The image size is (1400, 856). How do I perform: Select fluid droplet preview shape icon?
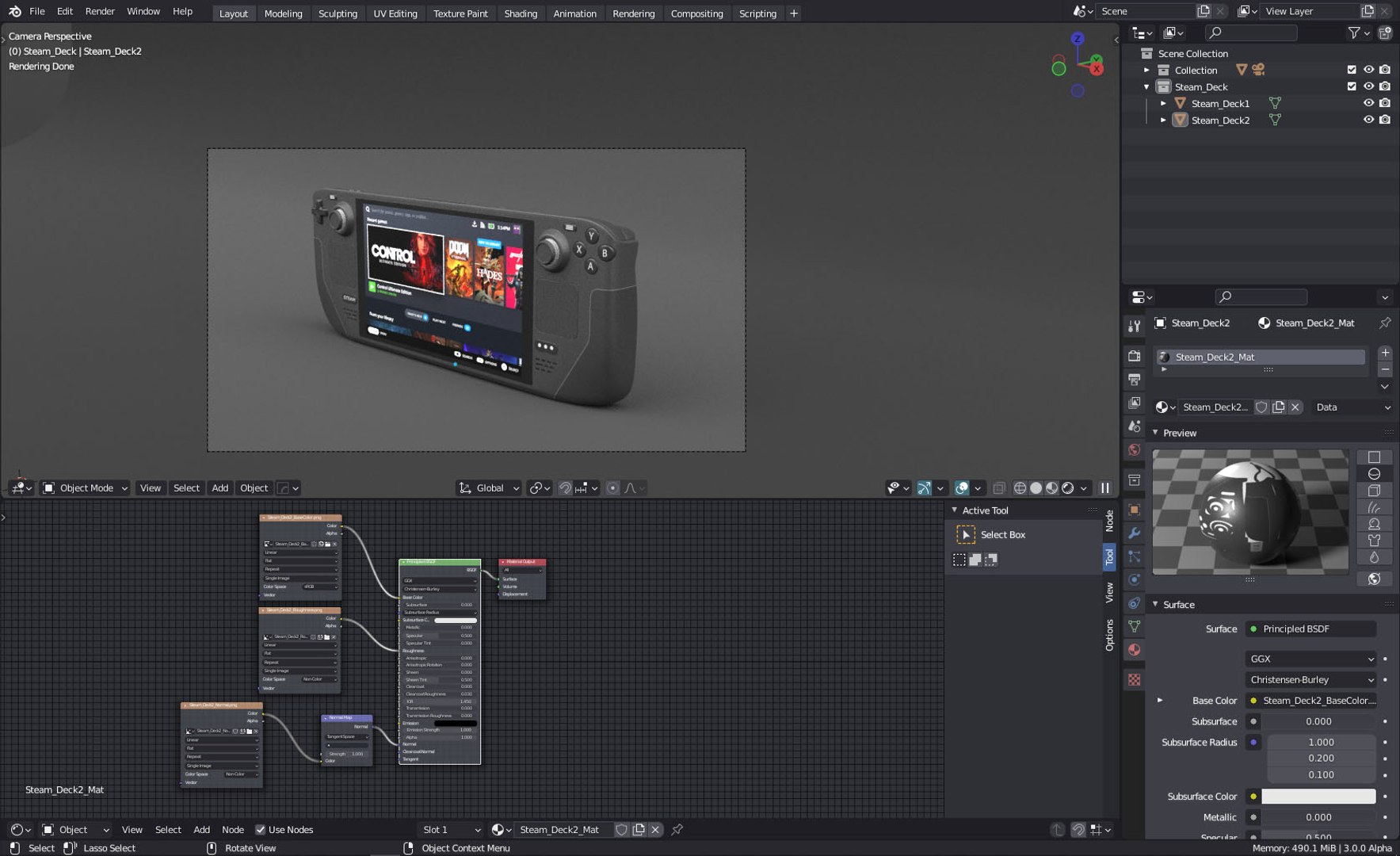tap(1374, 557)
